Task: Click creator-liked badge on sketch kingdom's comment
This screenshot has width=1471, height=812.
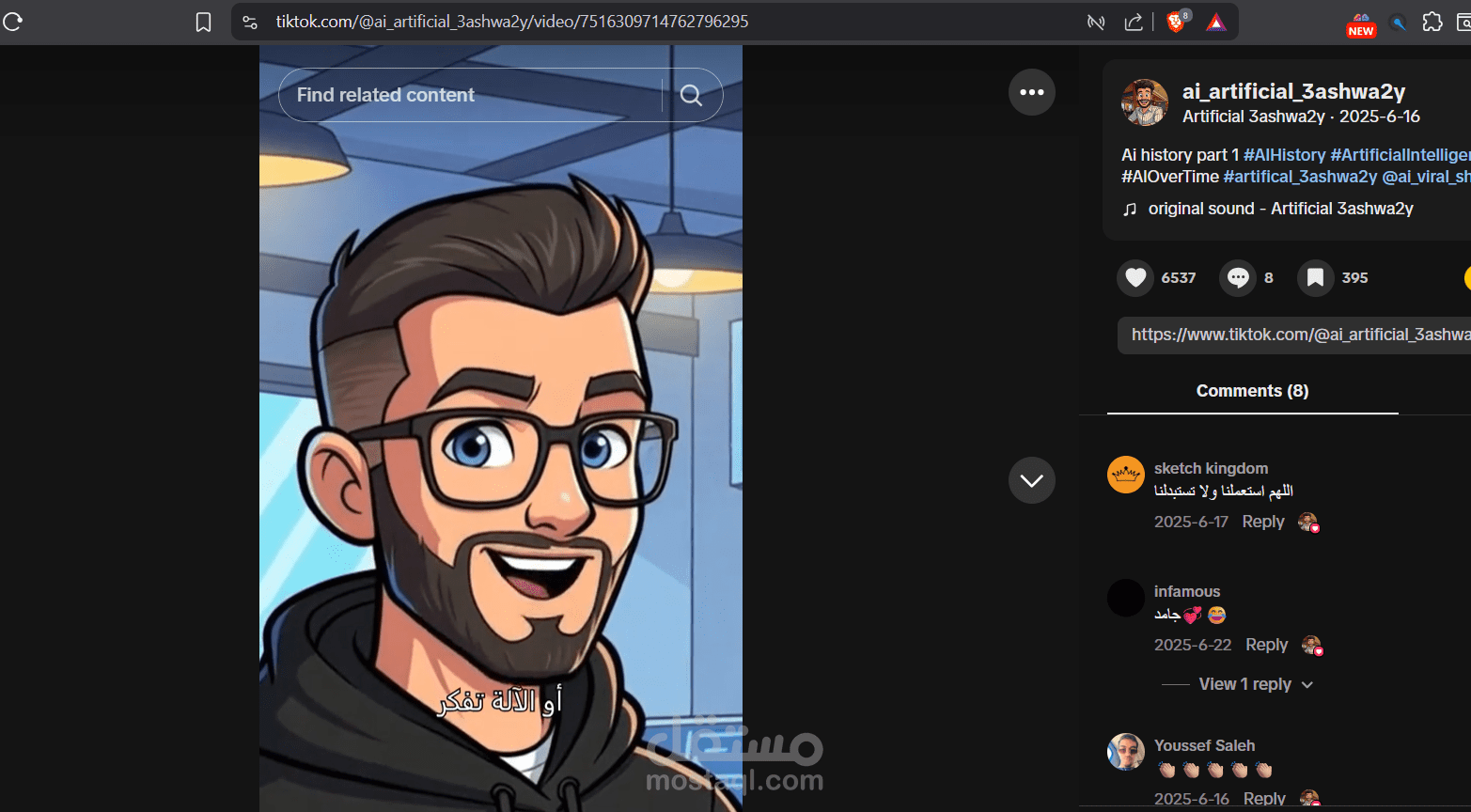Action: tap(1308, 523)
